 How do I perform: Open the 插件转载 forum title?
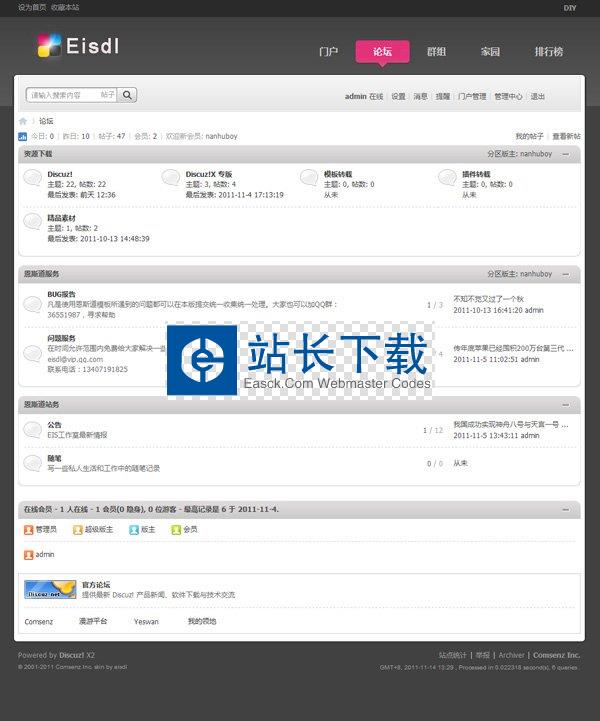pos(476,174)
